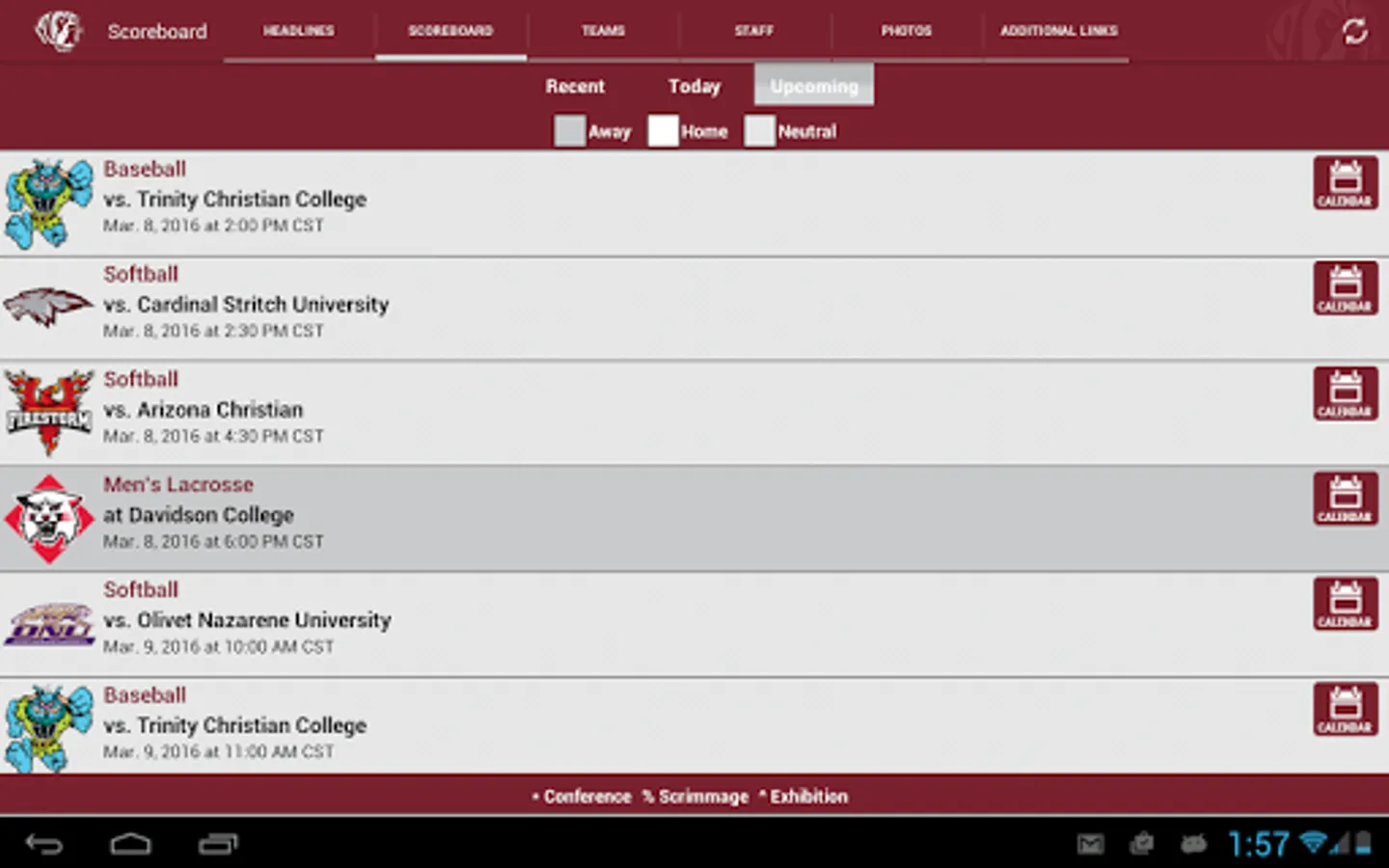1389x868 pixels.
Task: Tap the Android home navigation icon
Action: [130, 845]
